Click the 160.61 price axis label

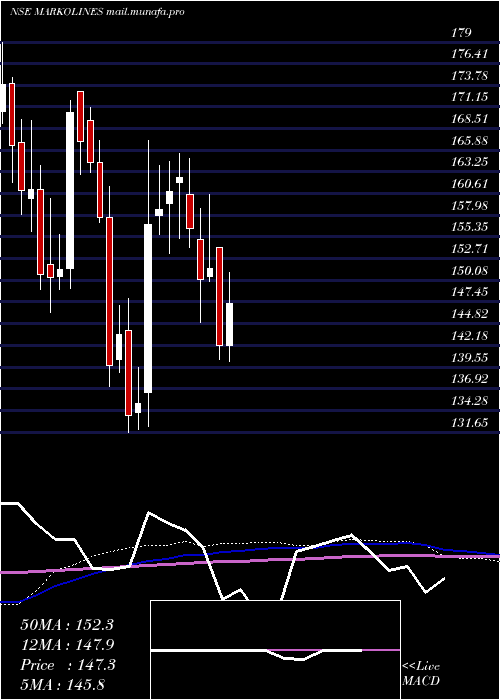pyautogui.click(x=469, y=184)
